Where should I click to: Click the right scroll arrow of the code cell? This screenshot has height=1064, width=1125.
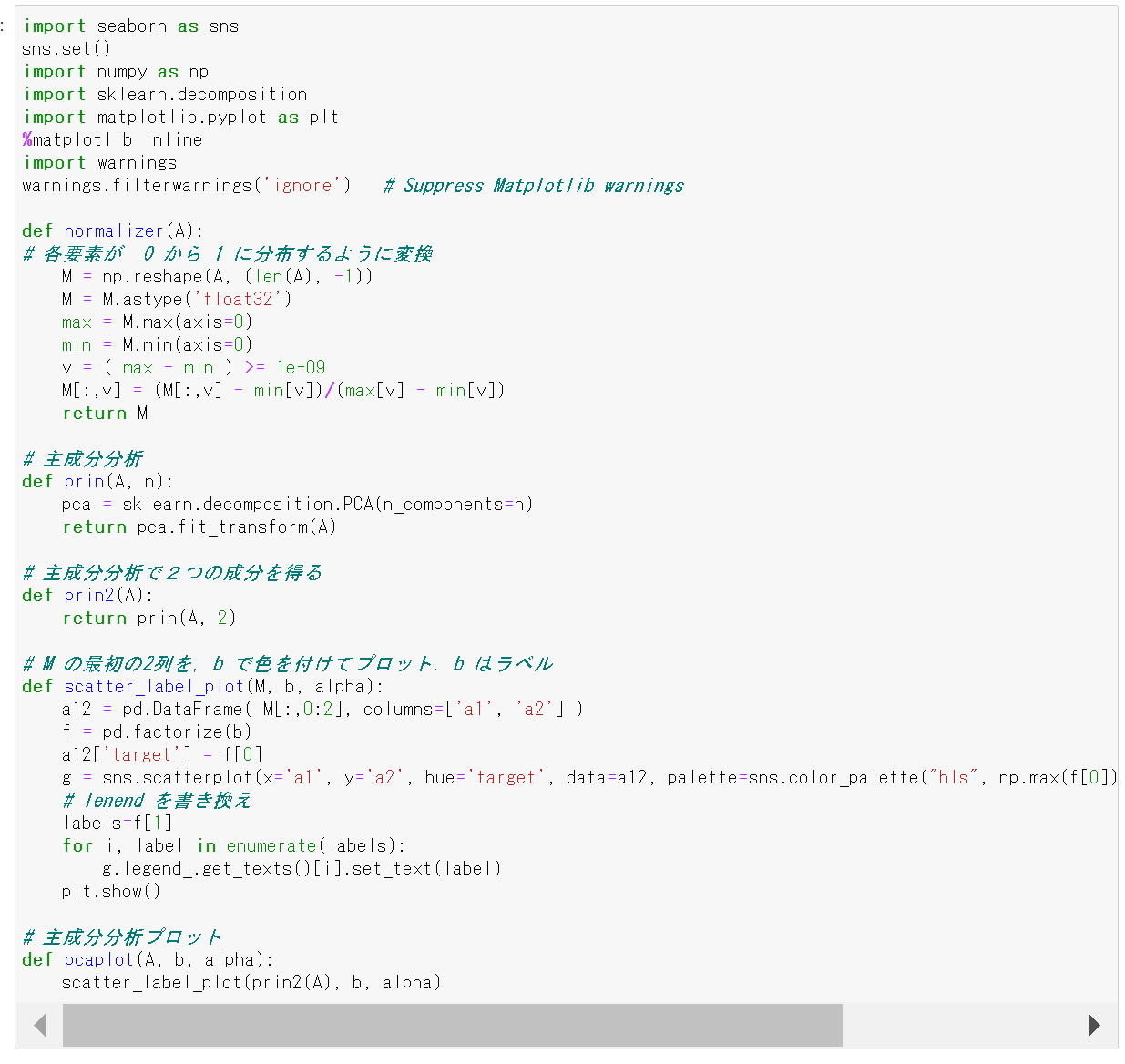[x=1093, y=1025]
